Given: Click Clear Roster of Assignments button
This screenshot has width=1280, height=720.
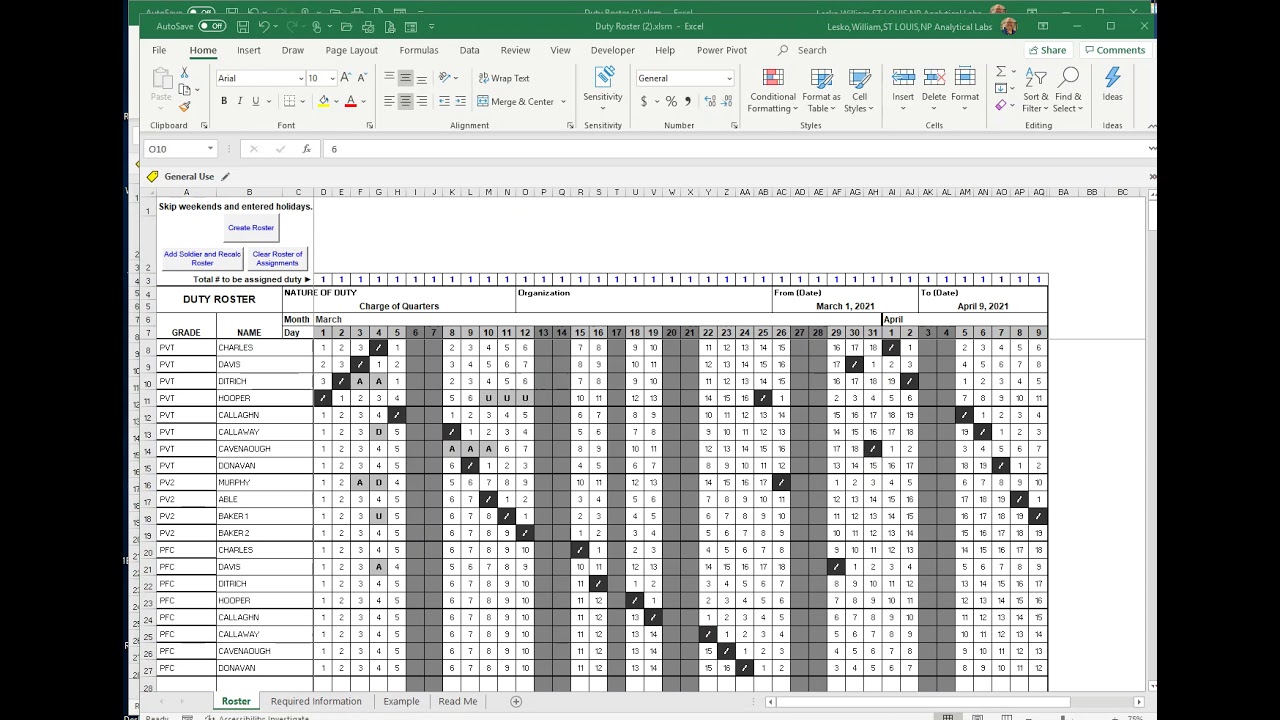Looking at the screenshot, I should click(277, 259).
